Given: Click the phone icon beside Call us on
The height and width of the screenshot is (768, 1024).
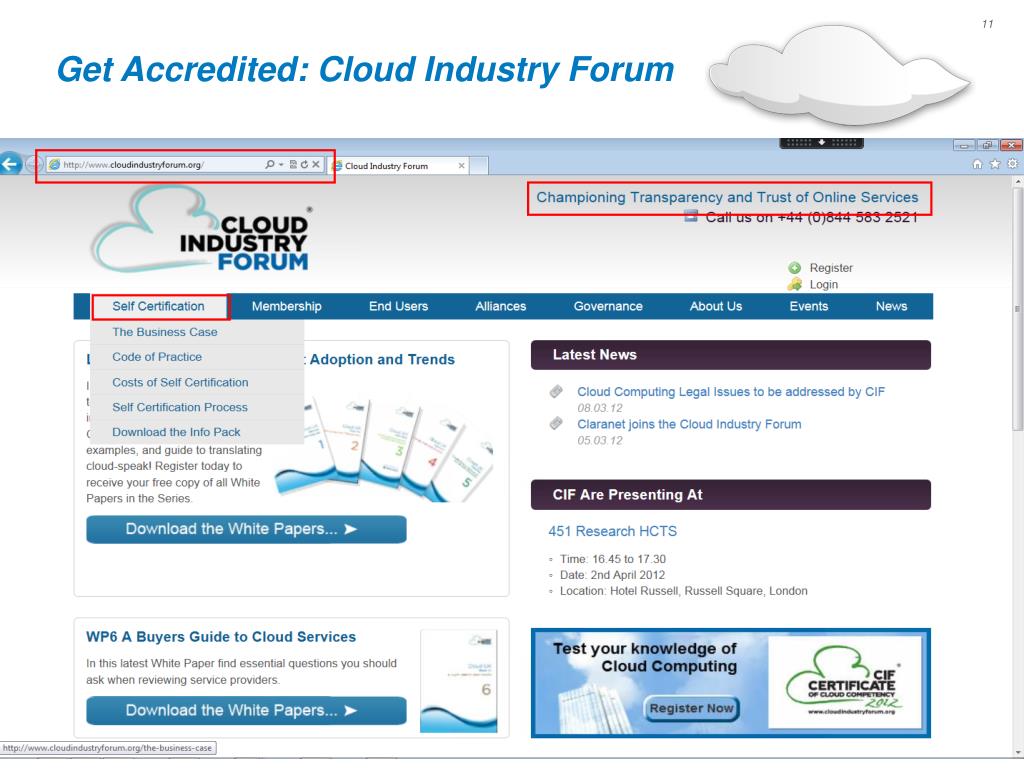Looking at the screenshot, I should pyautogui.click(x=691, y=216).
